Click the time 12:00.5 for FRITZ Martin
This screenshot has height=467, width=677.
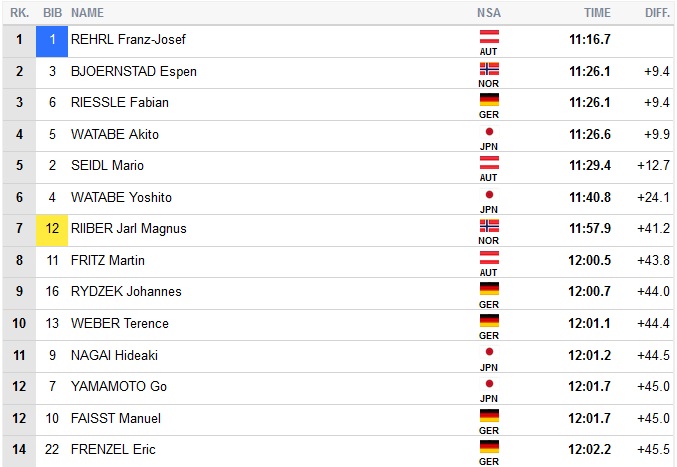click(590, 260)
